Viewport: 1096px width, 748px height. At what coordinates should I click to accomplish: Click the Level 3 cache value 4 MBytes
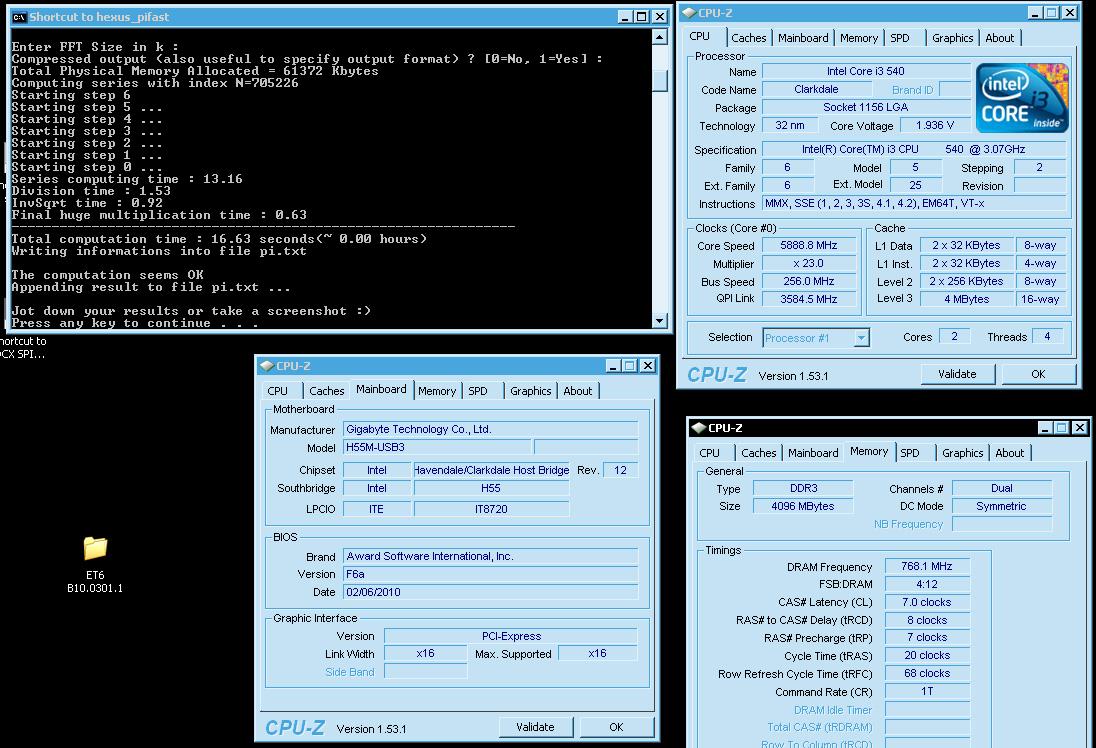click(x=967, y=299)
